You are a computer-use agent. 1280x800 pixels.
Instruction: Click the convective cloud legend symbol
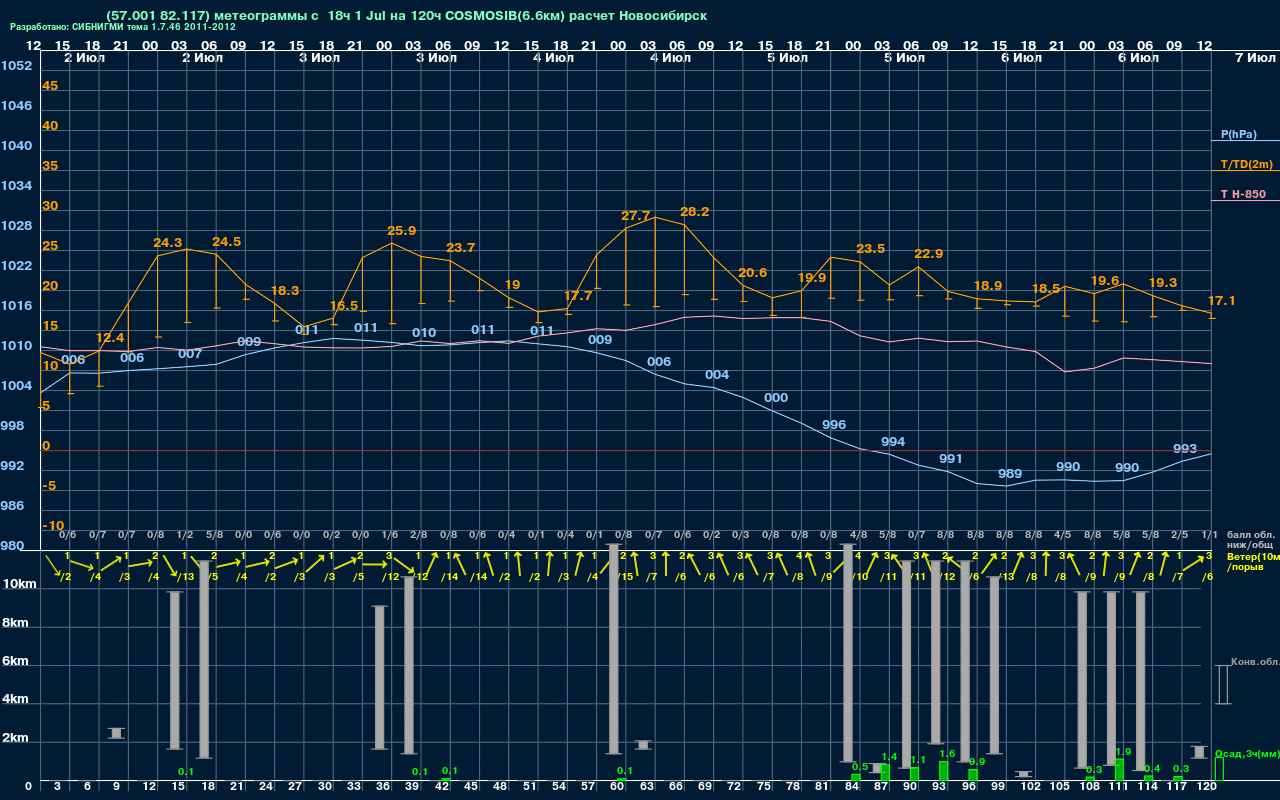1223,685
